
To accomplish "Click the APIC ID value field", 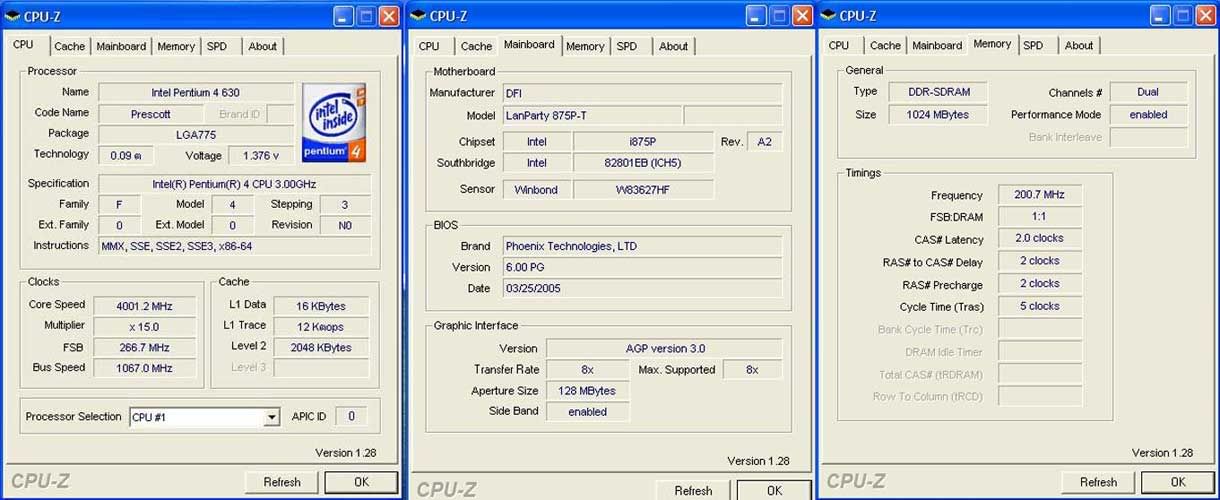I will coord(351,416).
